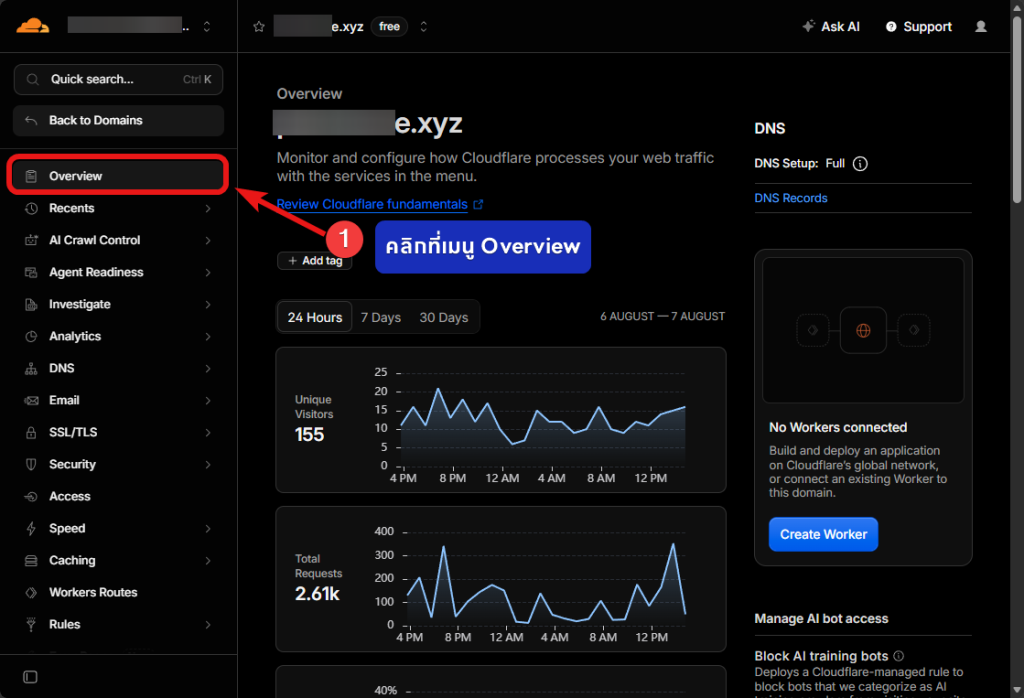Image resolution: width=1024 pixels, height=698 pixels.
Task: Open Ask AI assistant
Action: pyautogui.click(x=831, y=27)
